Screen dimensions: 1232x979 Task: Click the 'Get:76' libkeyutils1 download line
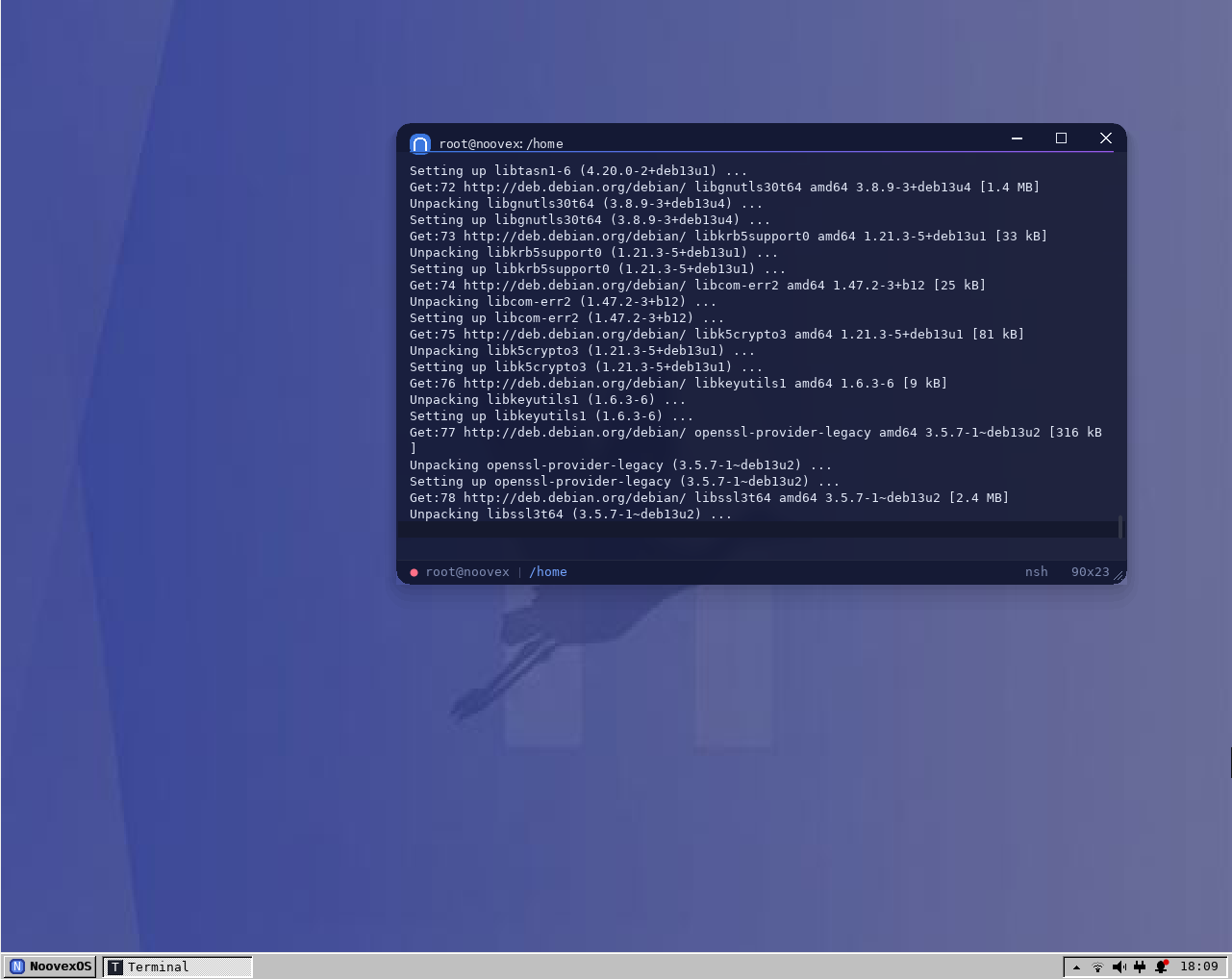point(678,384)
